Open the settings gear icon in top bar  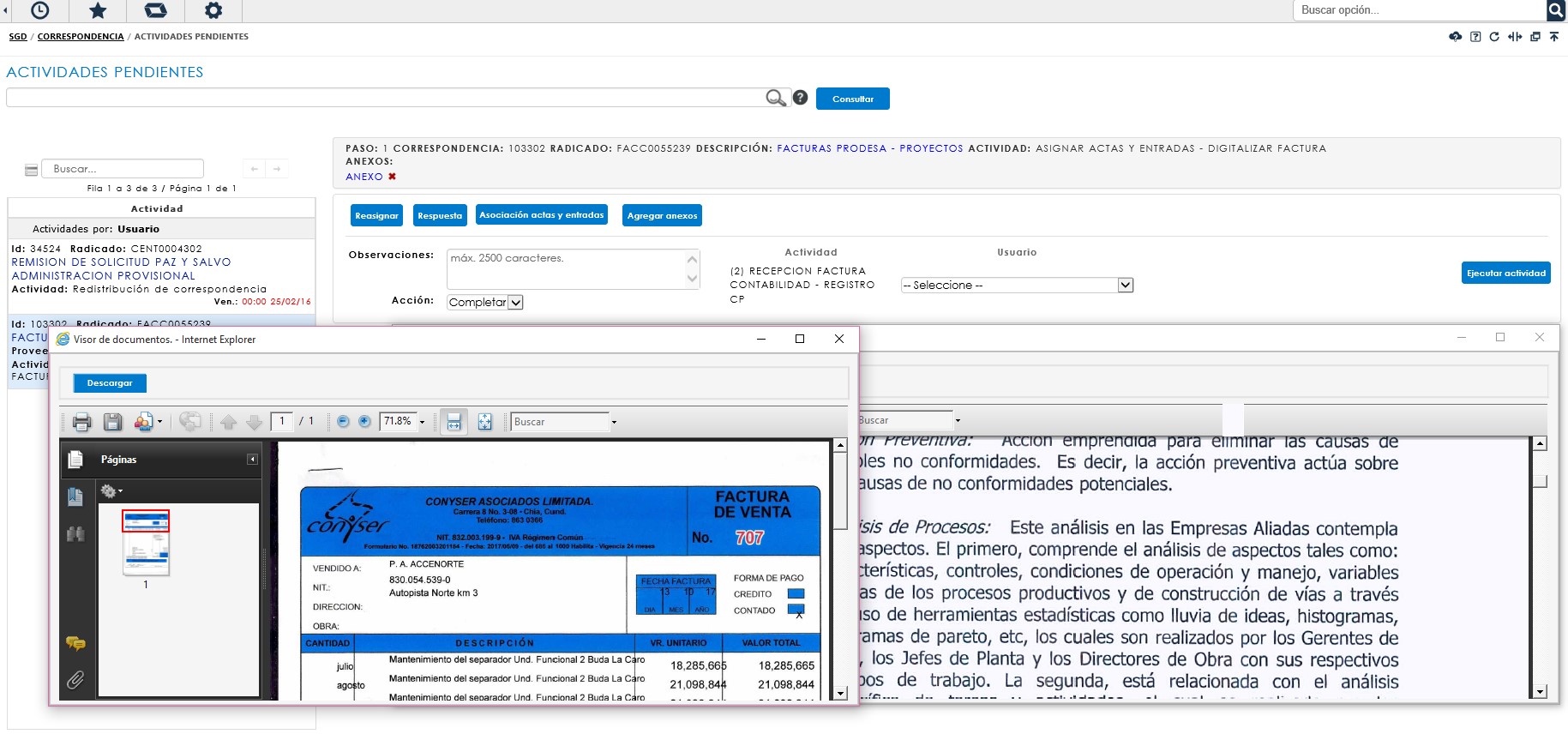[213, 10]
